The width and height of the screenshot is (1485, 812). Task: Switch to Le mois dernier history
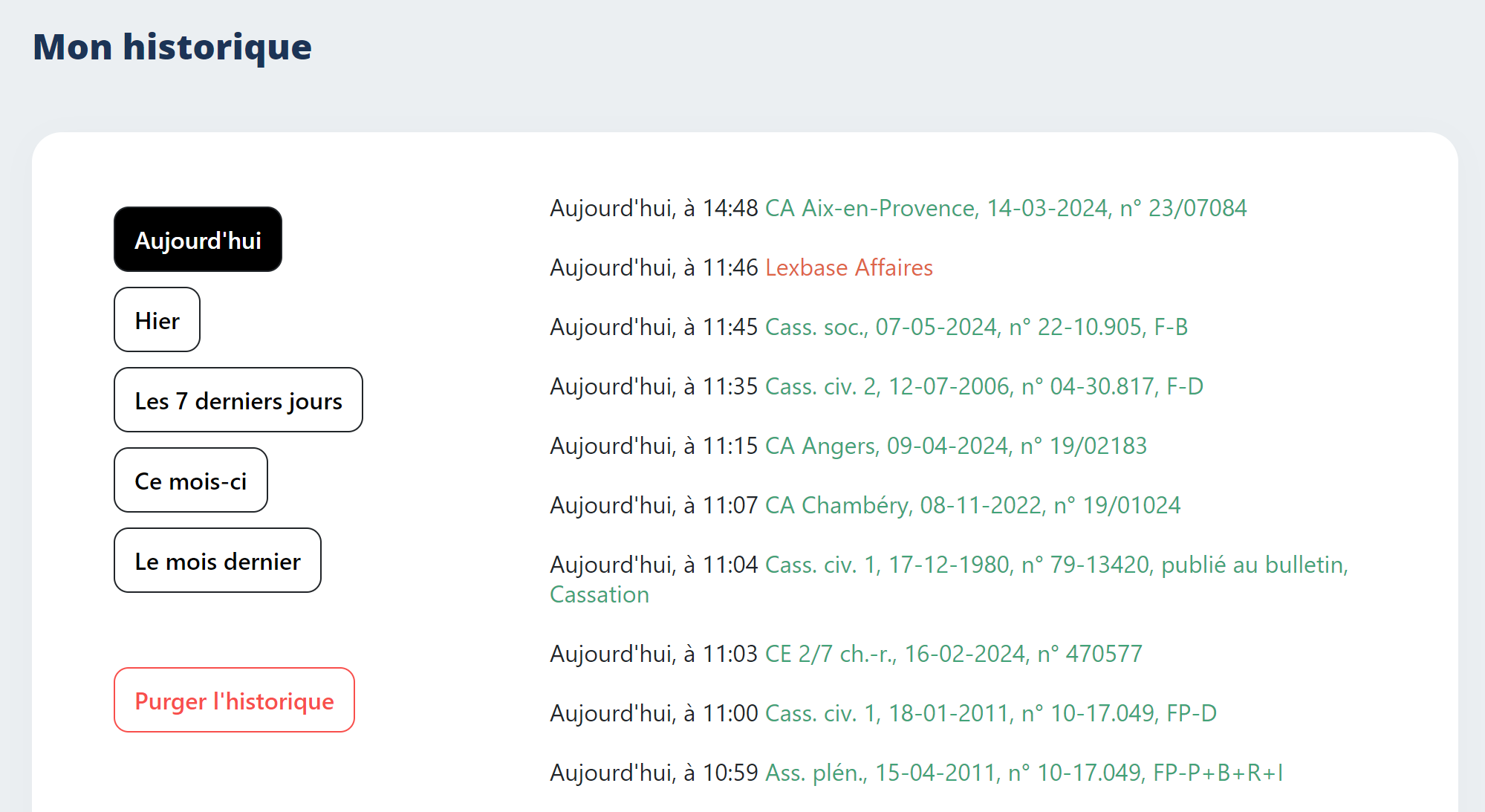[217, 561]
